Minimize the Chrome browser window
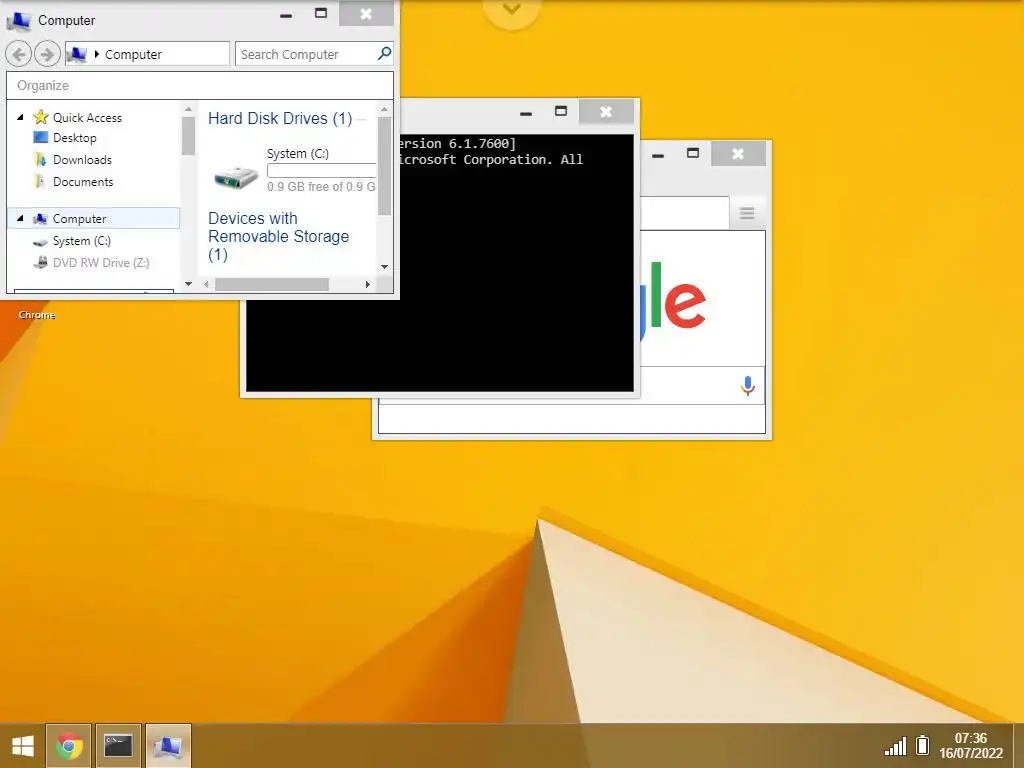The width and height of the screenshot is (1024, 768). (x=658, y=155)
